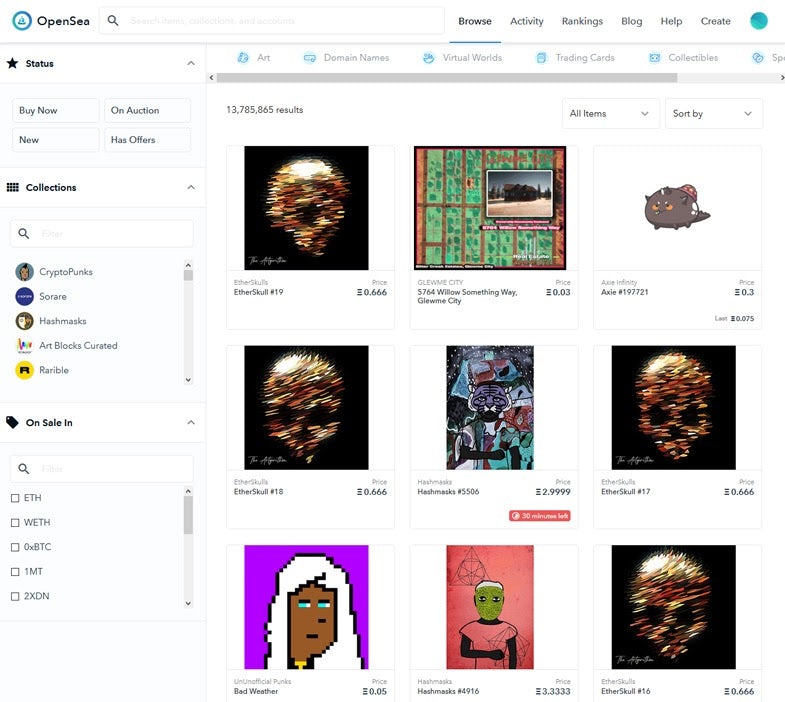Open the All Items dropdown
Screen dimensions: 785x702
pos(610,114)
